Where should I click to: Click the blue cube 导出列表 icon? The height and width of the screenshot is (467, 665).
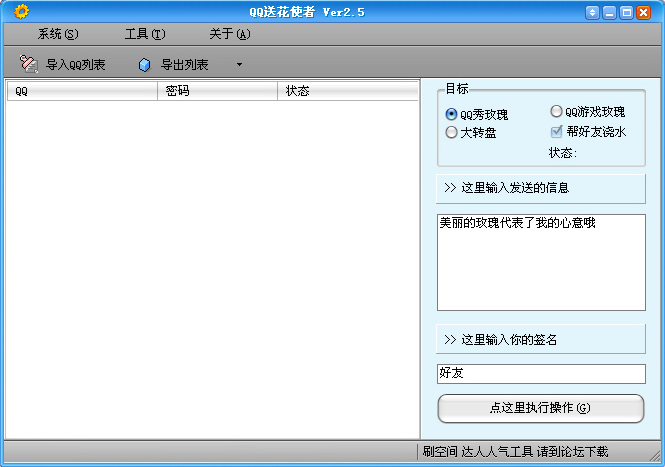point(145,65)
